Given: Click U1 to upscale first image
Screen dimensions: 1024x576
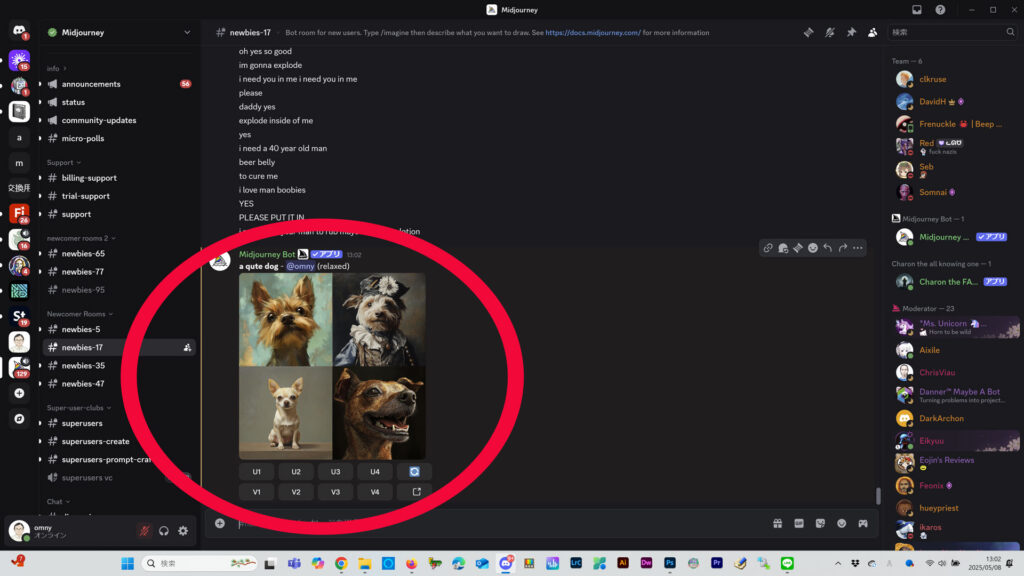Looking at the screenshot, I should click(x=257, y=472).
